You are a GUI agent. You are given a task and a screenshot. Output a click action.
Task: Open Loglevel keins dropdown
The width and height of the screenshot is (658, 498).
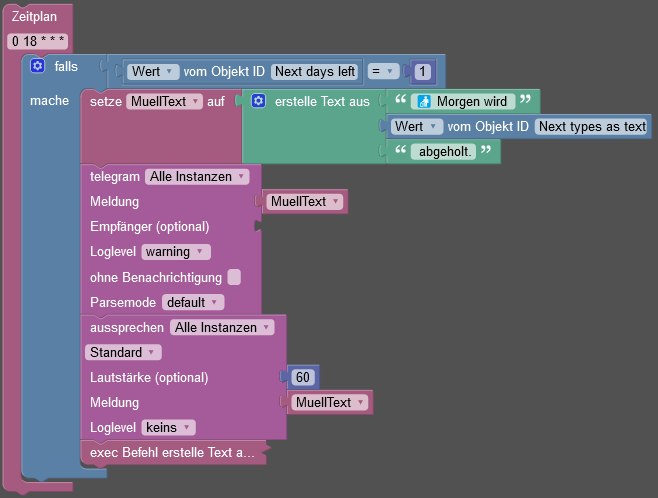coord(168,428)
